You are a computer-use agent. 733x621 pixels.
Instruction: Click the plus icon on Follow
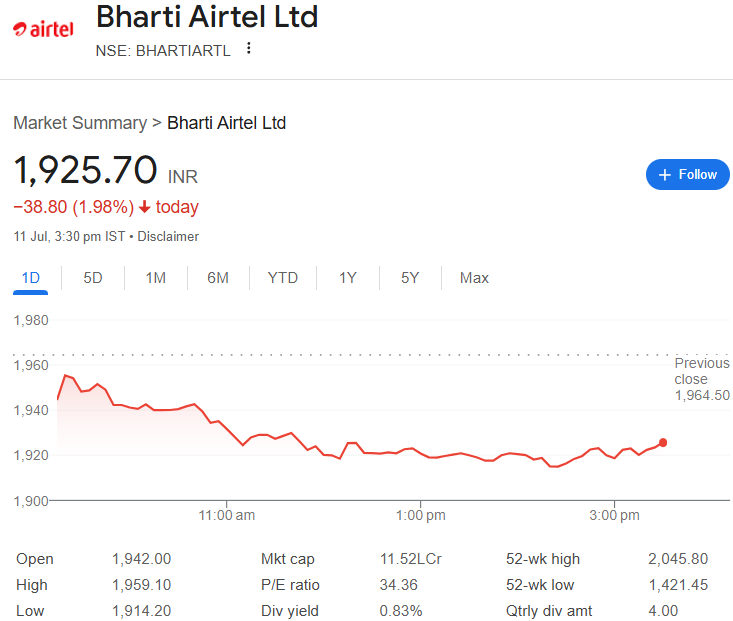click(664, 175)
